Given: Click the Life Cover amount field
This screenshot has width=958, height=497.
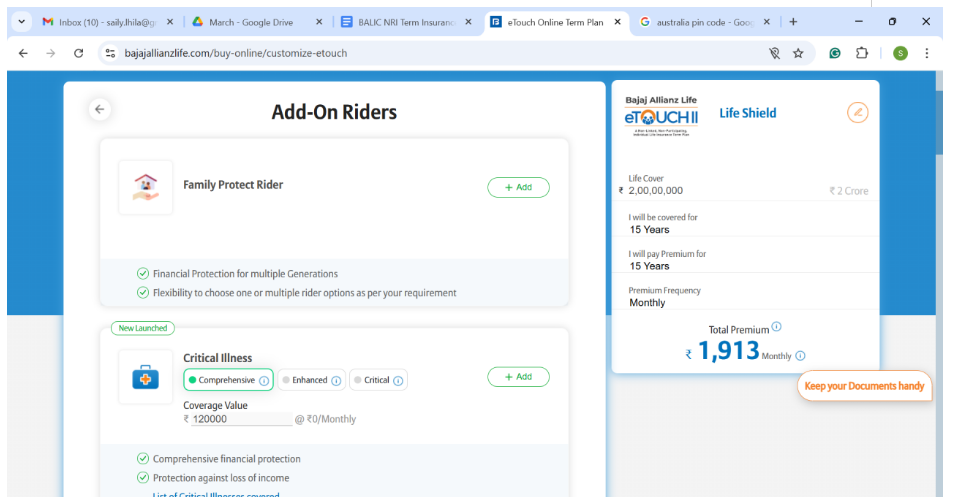Looking at the screenshot, I should pos(656,191).
